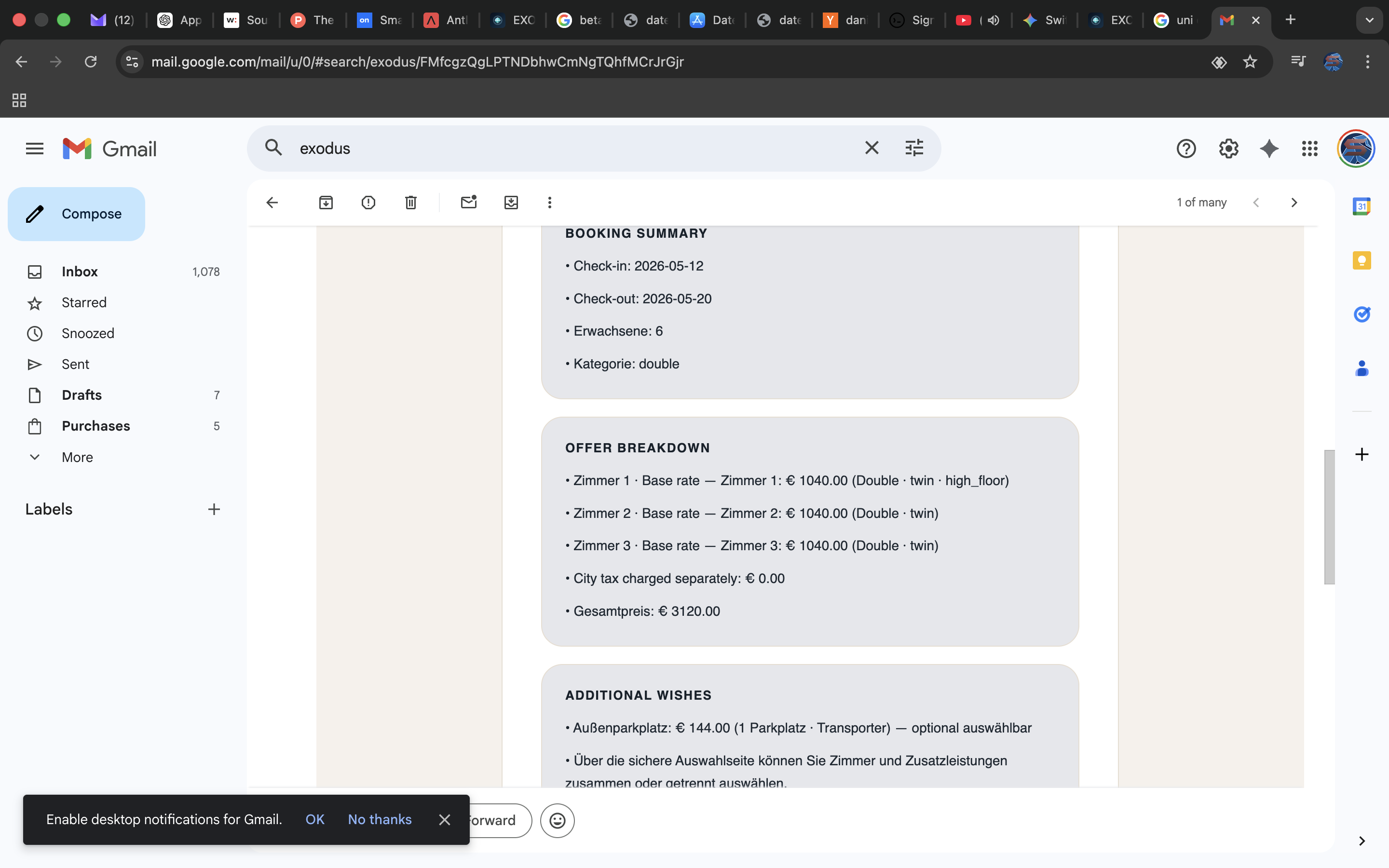Viewport: 1389px width, 868px height.
Task: Go back in Chrome history
Action: click(x=21, y=61)
